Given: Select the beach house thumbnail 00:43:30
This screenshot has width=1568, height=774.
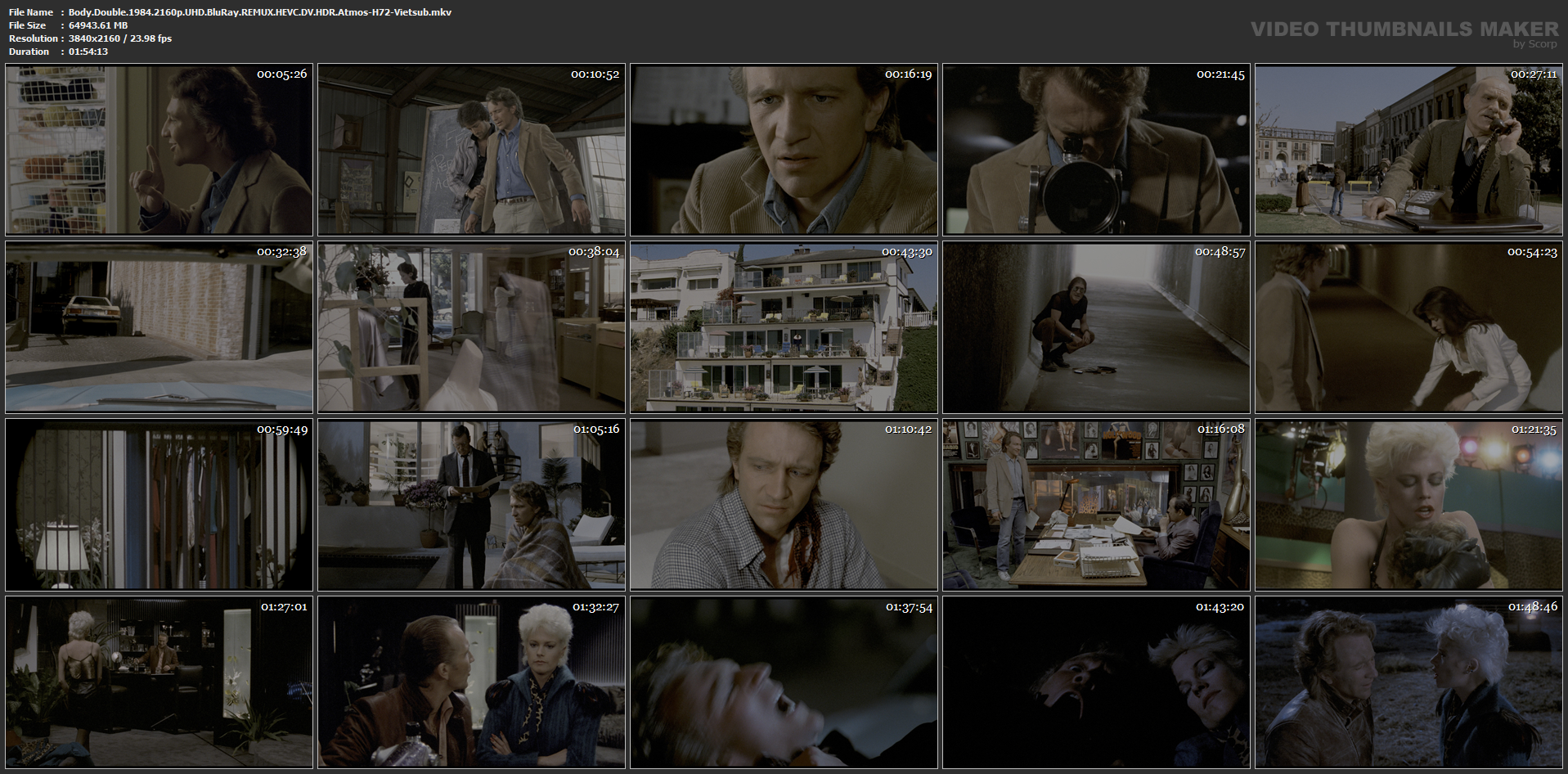Looking at the screenshot, I should (x=784, y=327).
